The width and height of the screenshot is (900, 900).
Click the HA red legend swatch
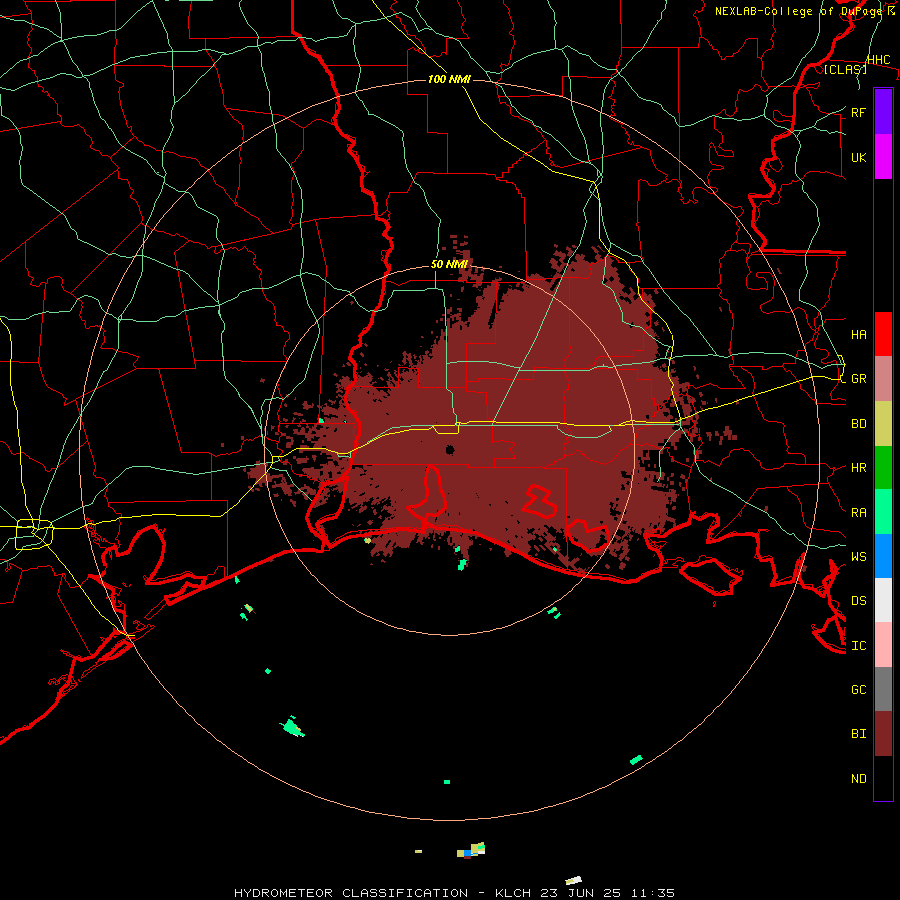(883, 334)
